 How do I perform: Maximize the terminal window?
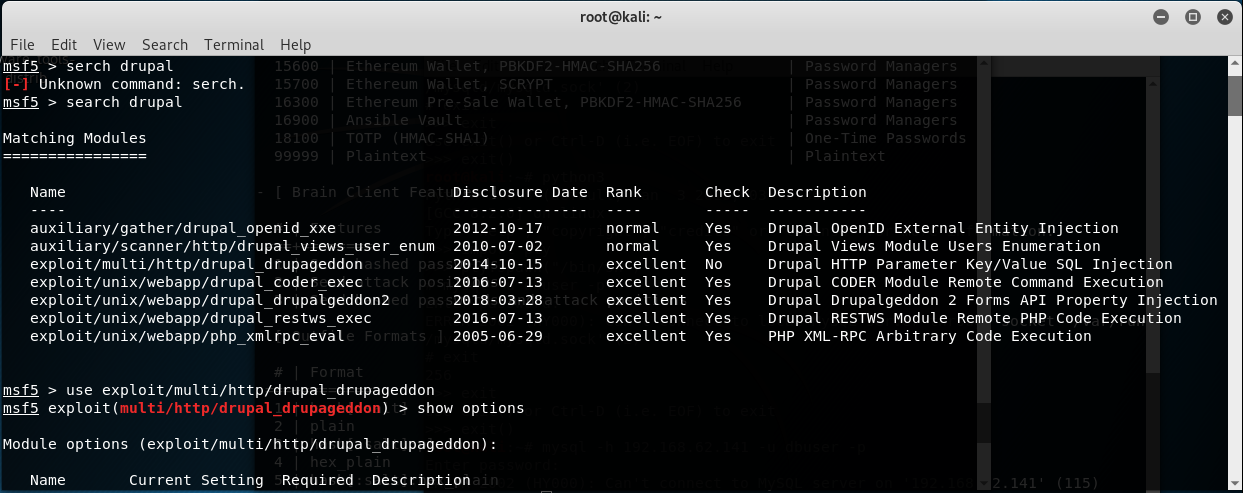coord(1192,17)
